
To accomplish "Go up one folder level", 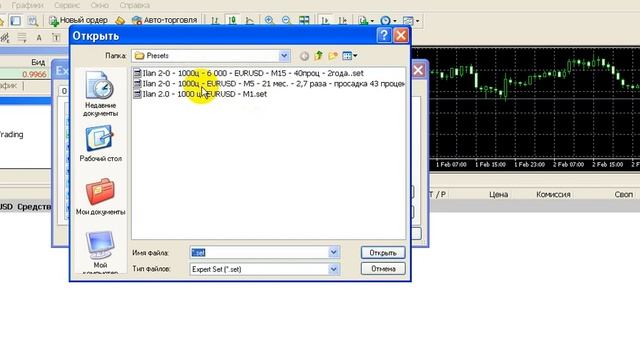I will (318, 56).
